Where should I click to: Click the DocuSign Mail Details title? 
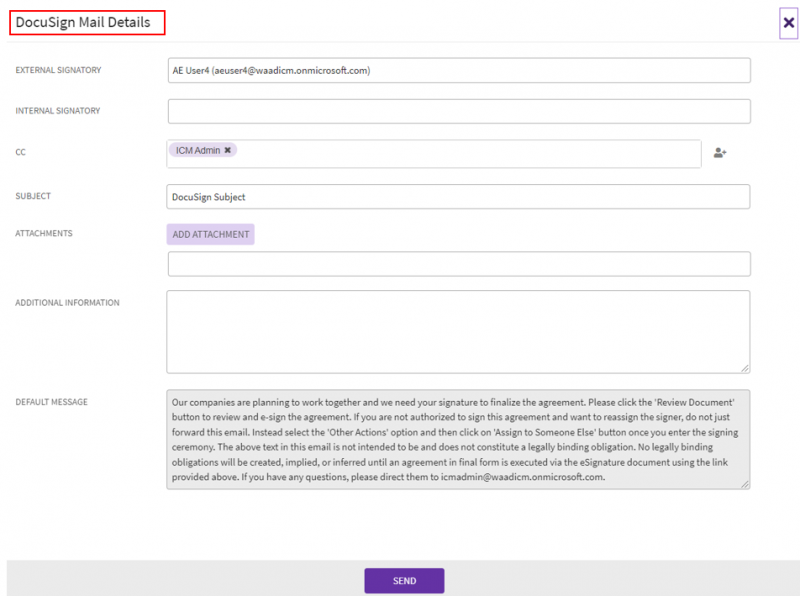(x=83, y=22)
